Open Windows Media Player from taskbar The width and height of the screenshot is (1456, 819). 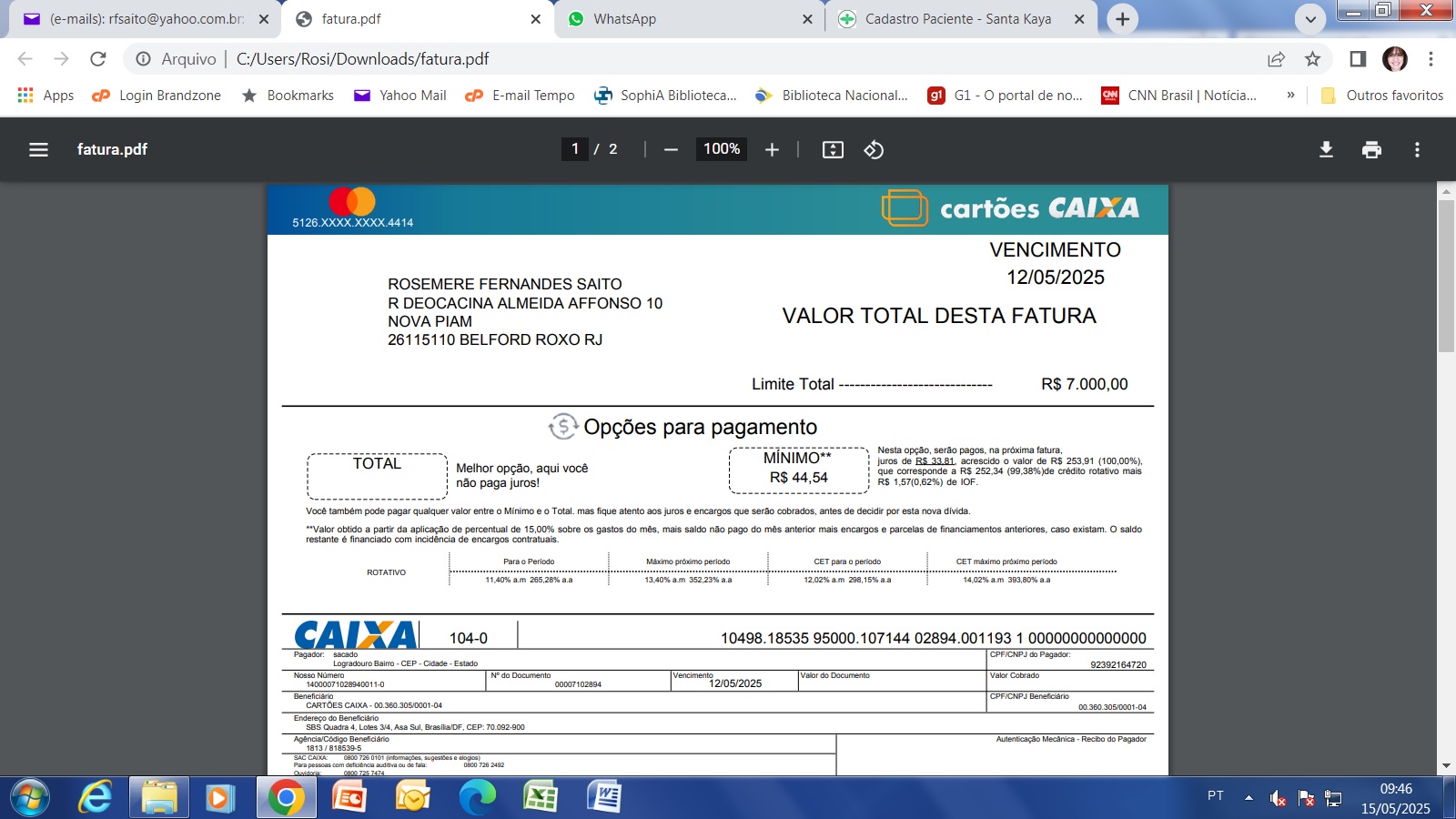pyautogui.click(x=218, y=798)
